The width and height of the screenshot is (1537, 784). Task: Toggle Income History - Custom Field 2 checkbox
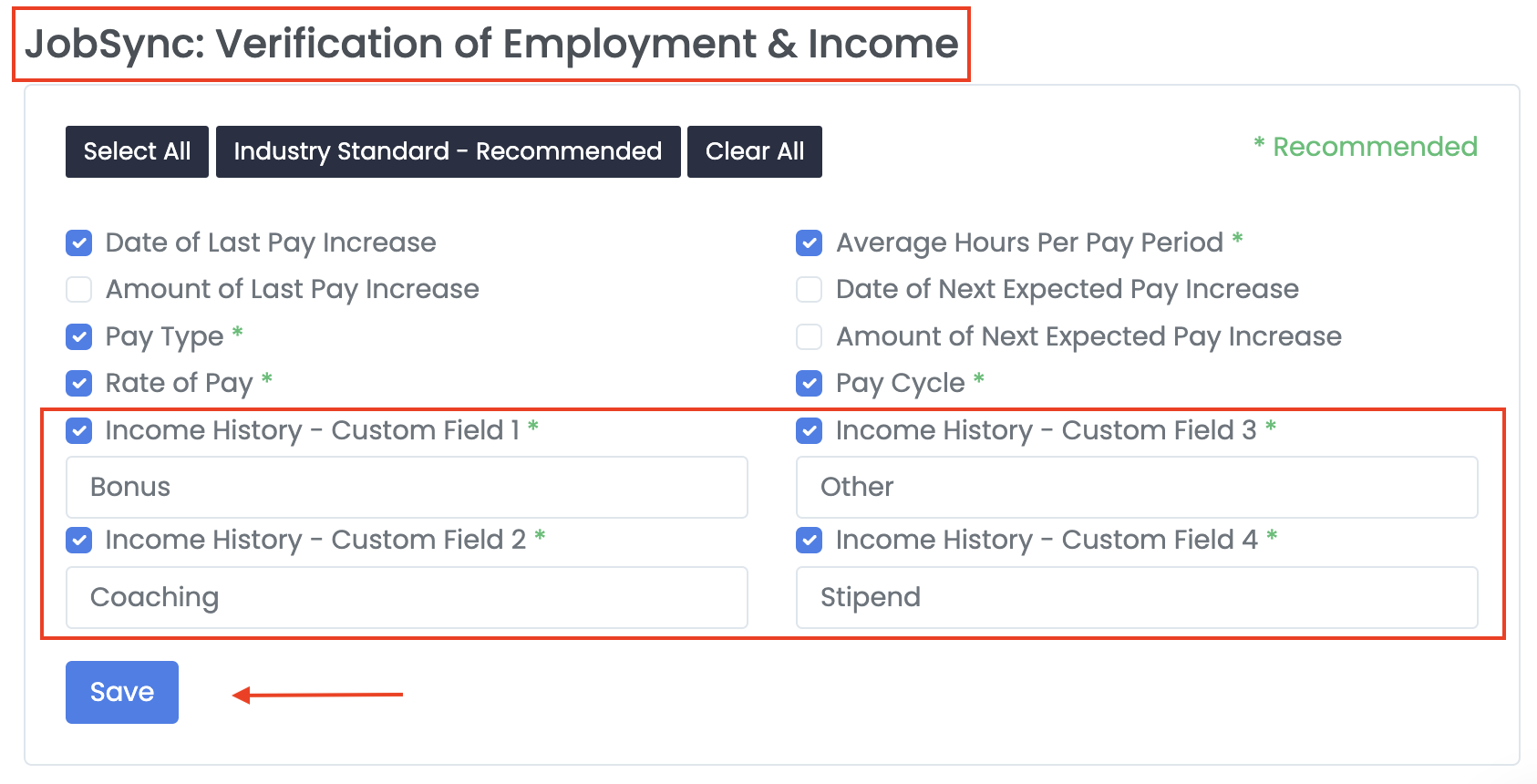79,541
